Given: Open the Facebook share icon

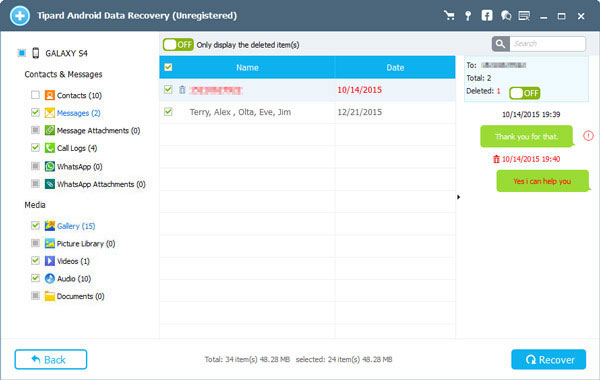Looking at the screenshot, I should click(x=487, y=16).
